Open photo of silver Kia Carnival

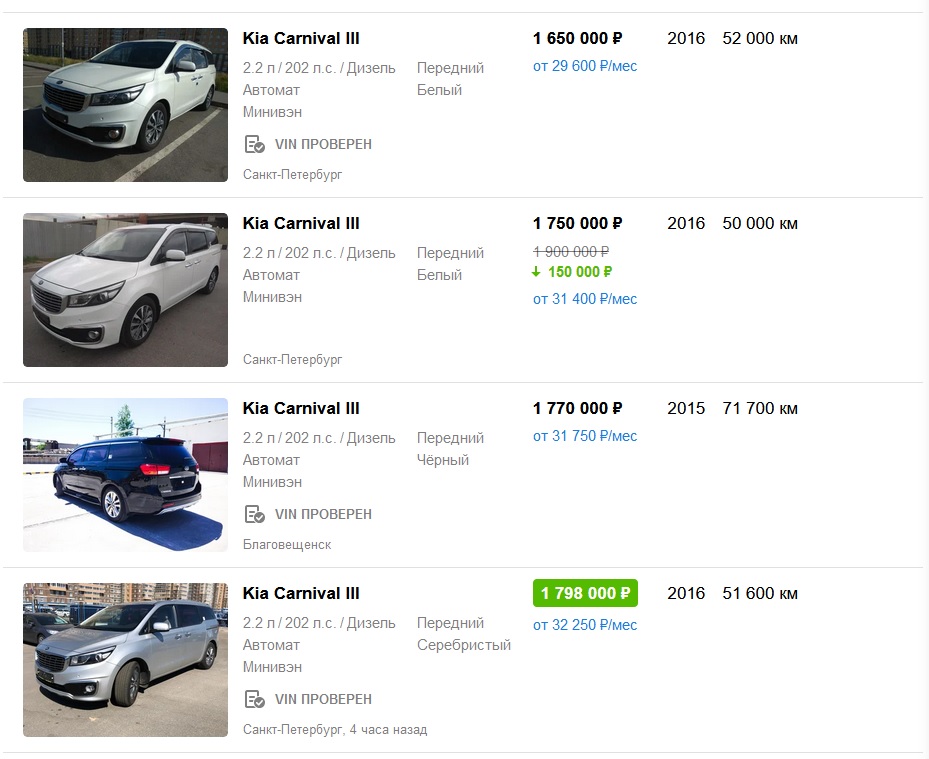point(125,660)
